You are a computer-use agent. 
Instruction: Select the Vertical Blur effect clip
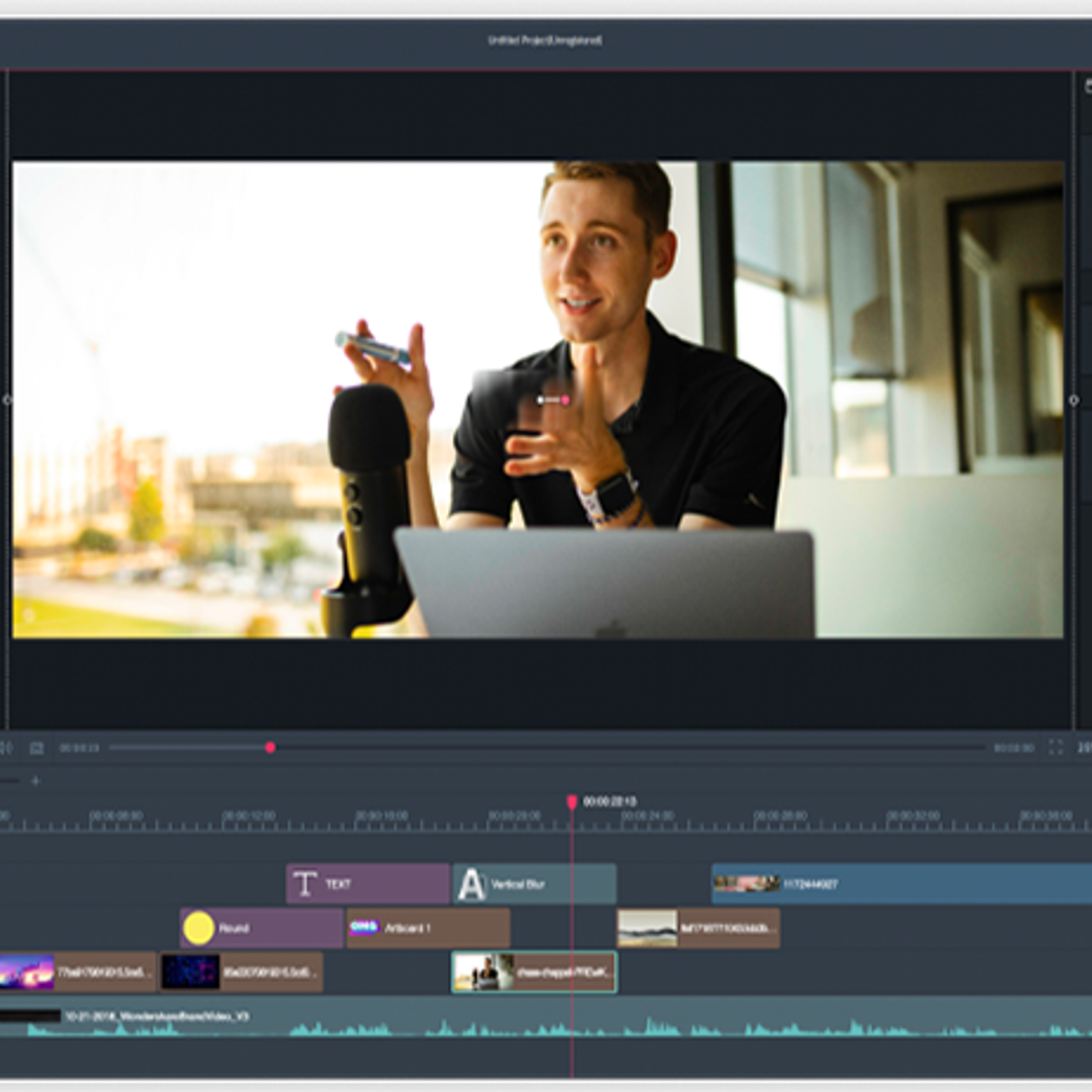click(x=534, y=884)
